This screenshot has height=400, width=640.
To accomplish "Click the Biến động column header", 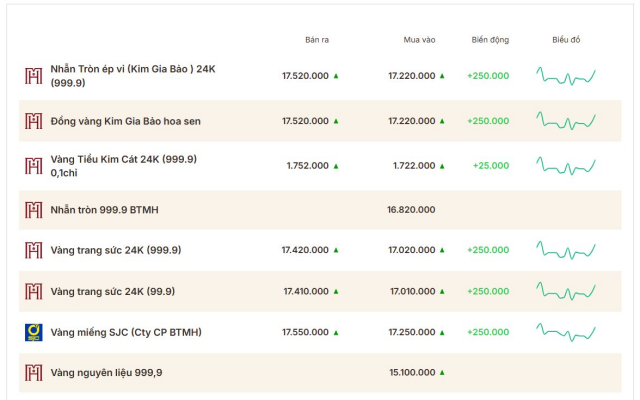I will coord(490,40).
